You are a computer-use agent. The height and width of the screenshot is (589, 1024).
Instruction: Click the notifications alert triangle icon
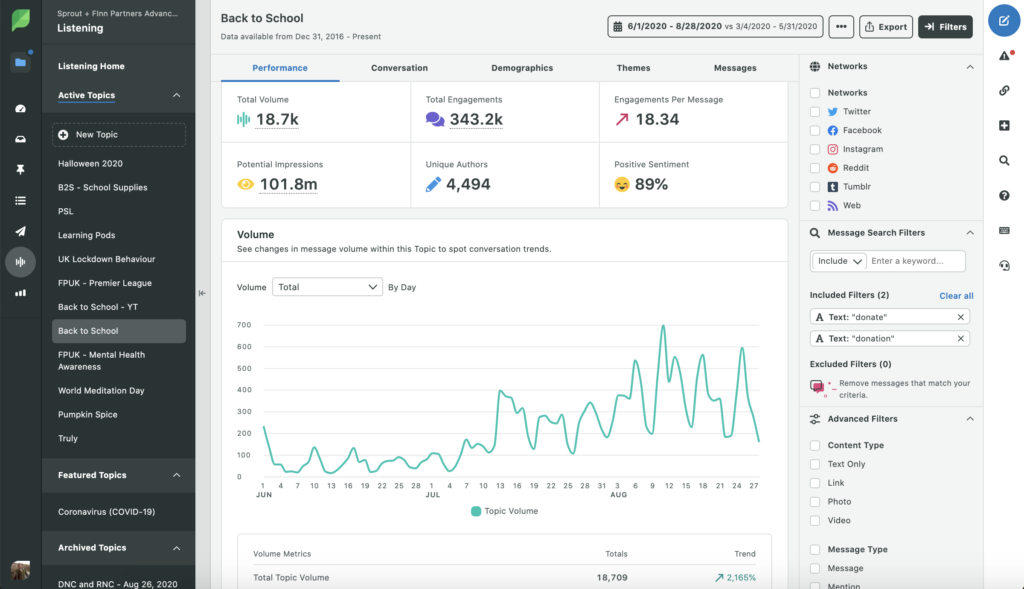(1004, 57)
